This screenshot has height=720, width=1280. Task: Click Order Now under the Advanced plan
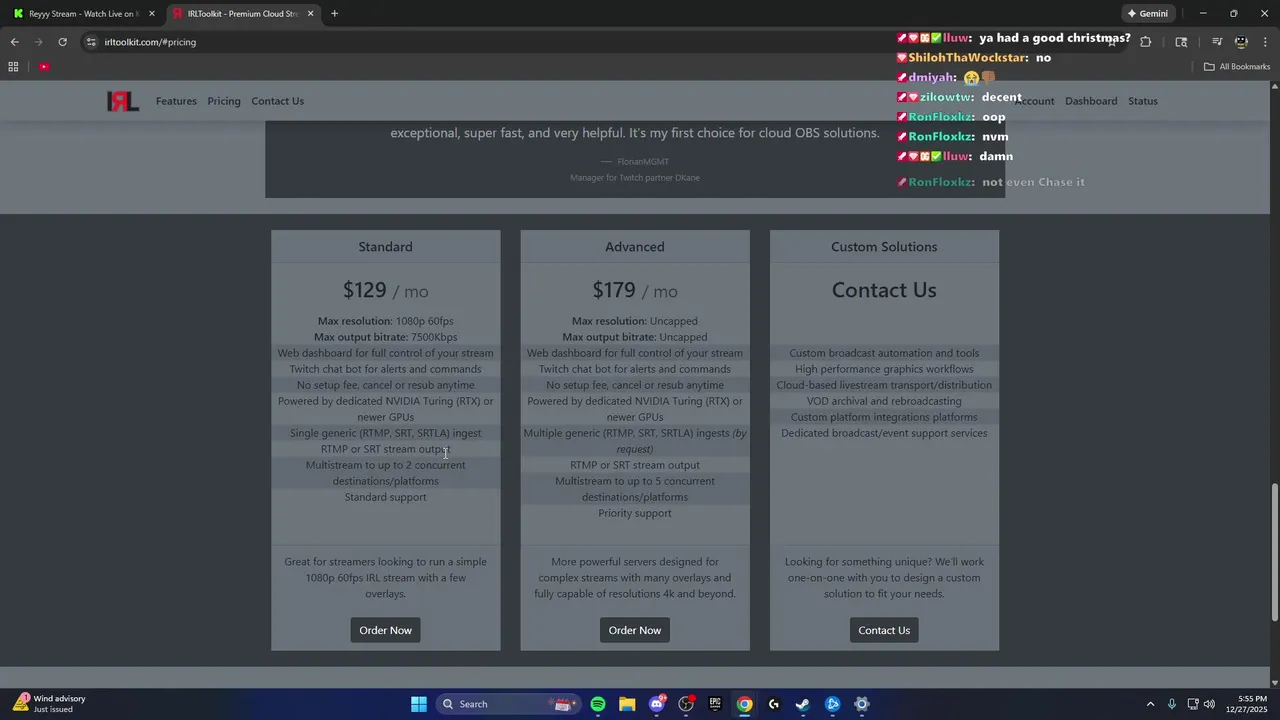[x=635, y=630]
